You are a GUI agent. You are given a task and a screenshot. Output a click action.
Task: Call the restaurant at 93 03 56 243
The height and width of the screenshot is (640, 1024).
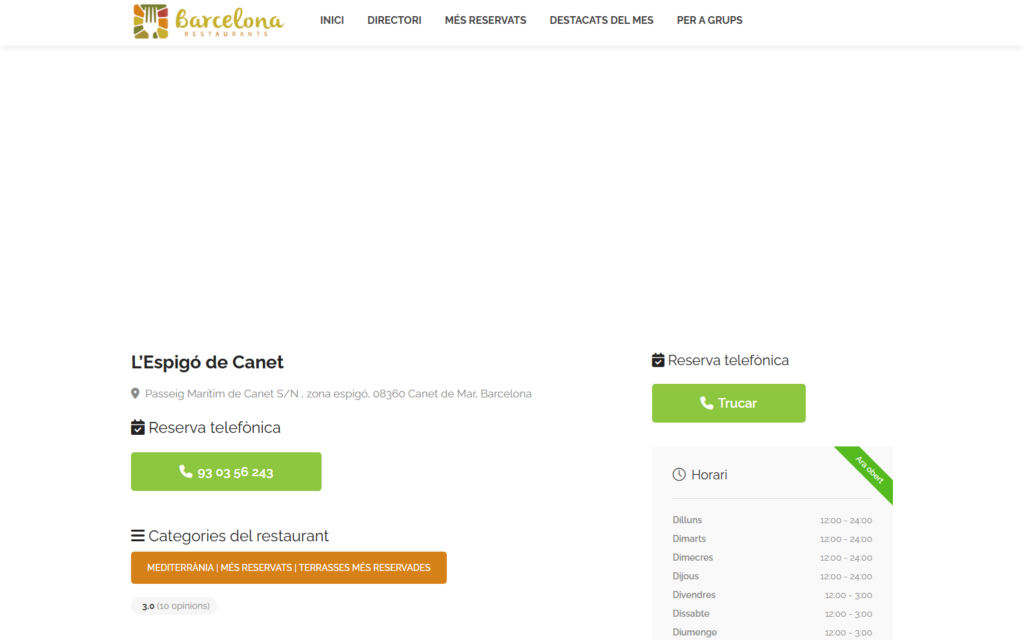click(x=226, y=472)
